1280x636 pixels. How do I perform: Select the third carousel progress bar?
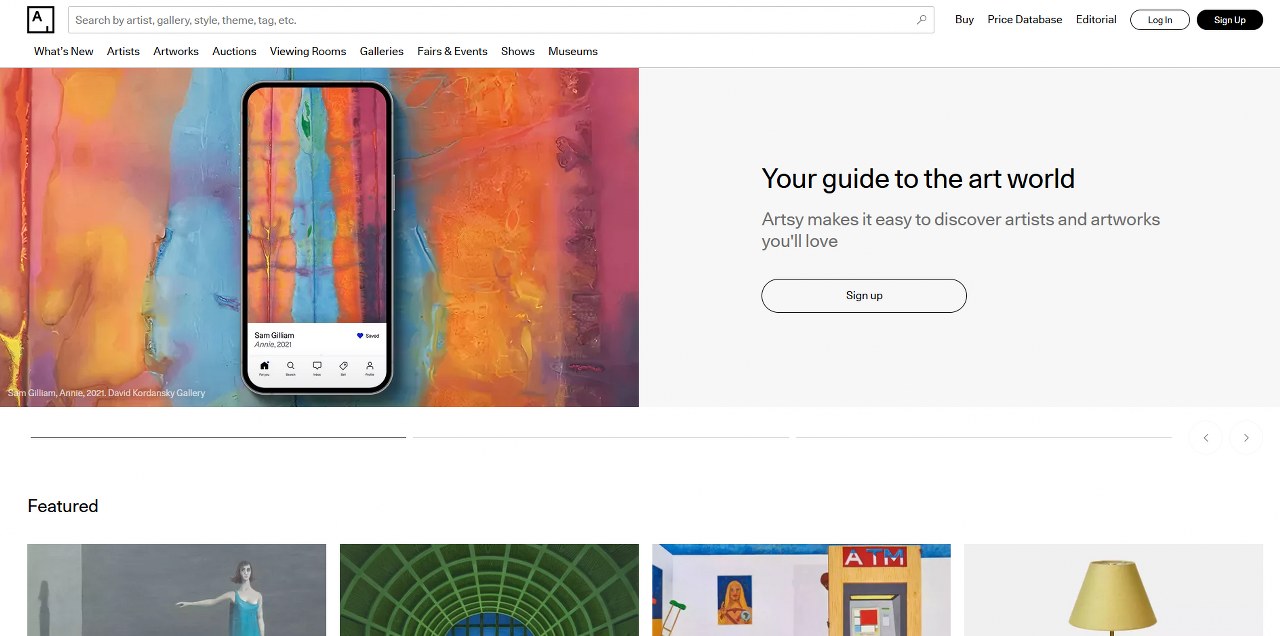click(x=984, y=437)
